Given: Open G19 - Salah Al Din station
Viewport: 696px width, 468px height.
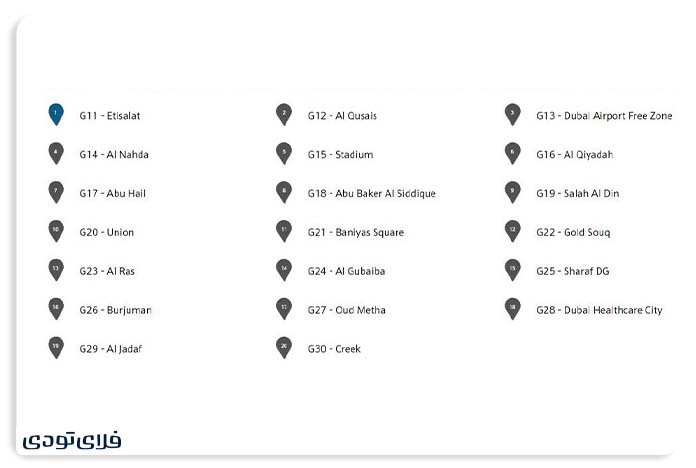Looking at the screenshot, I should coord(577,194).
